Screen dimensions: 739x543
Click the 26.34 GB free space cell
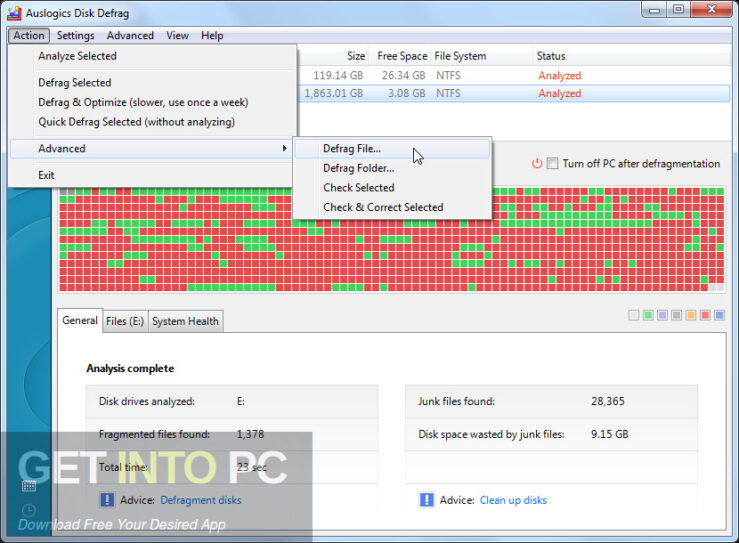pyautogui.click(x=403, y=75)
